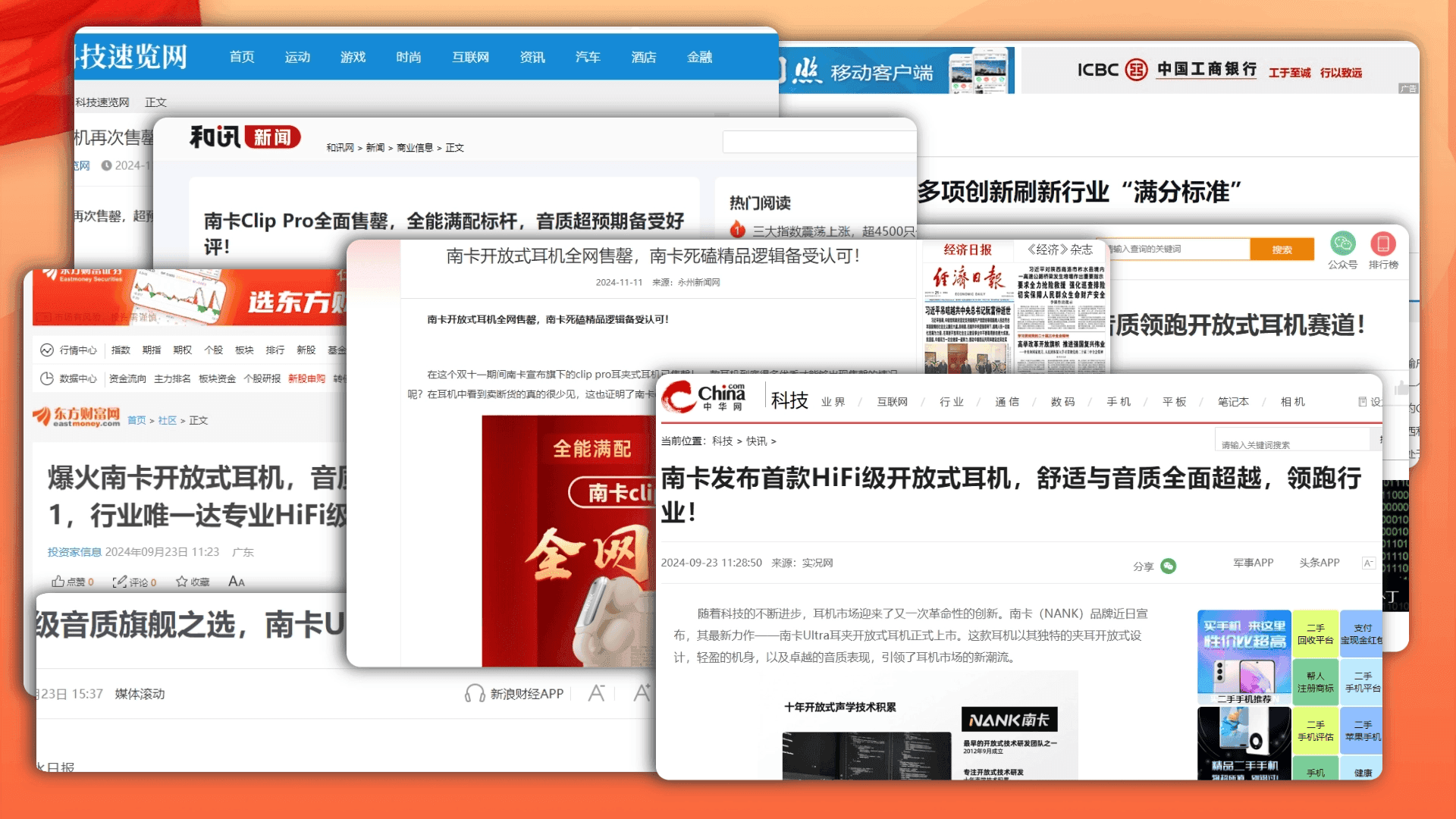Click the 请输入关键词搜索 input field
This screenshot has height=819, width=1456.
pyautogui.click(x=1292, y=443)
